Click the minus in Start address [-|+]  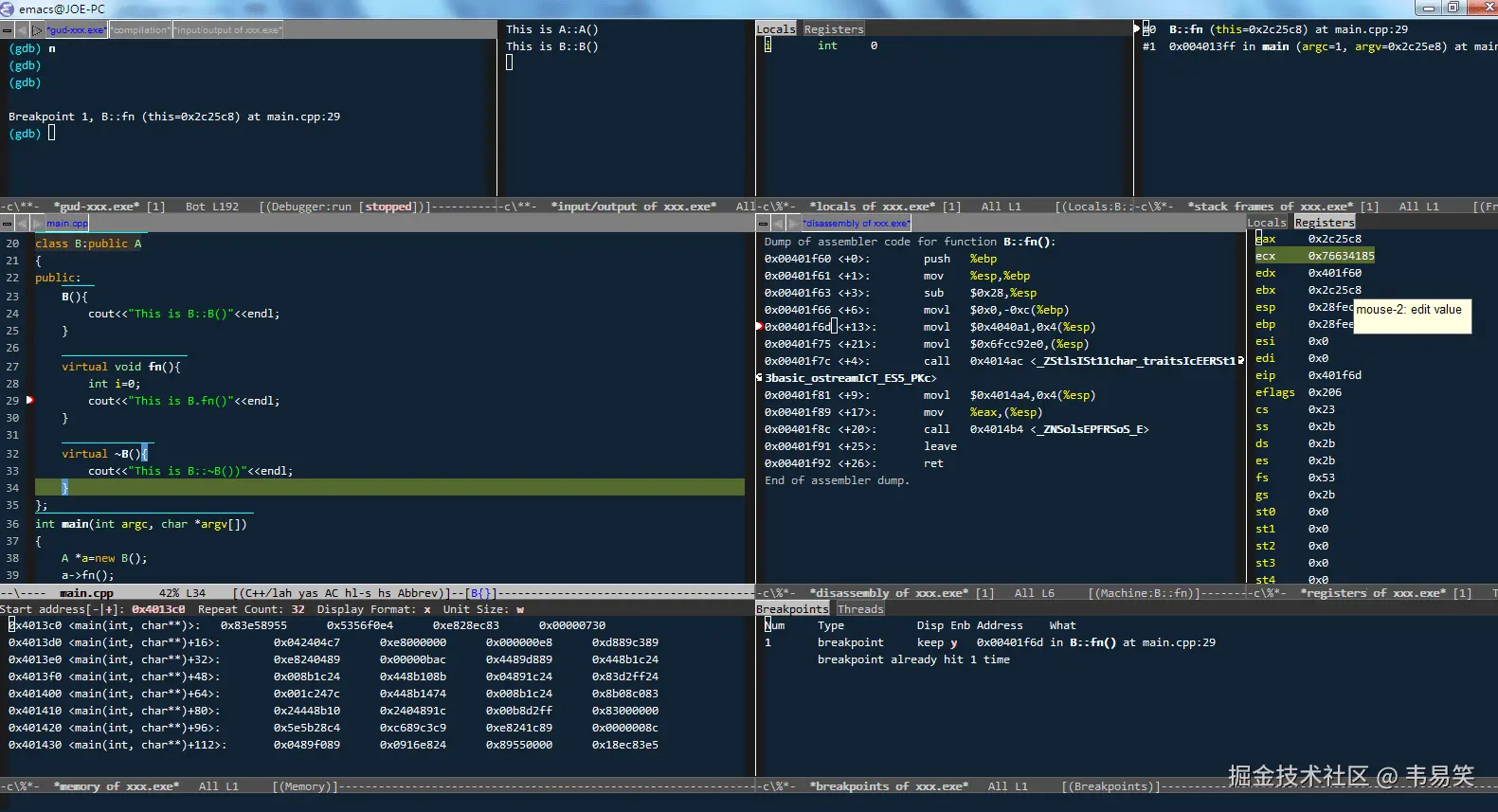pos(95,609)
